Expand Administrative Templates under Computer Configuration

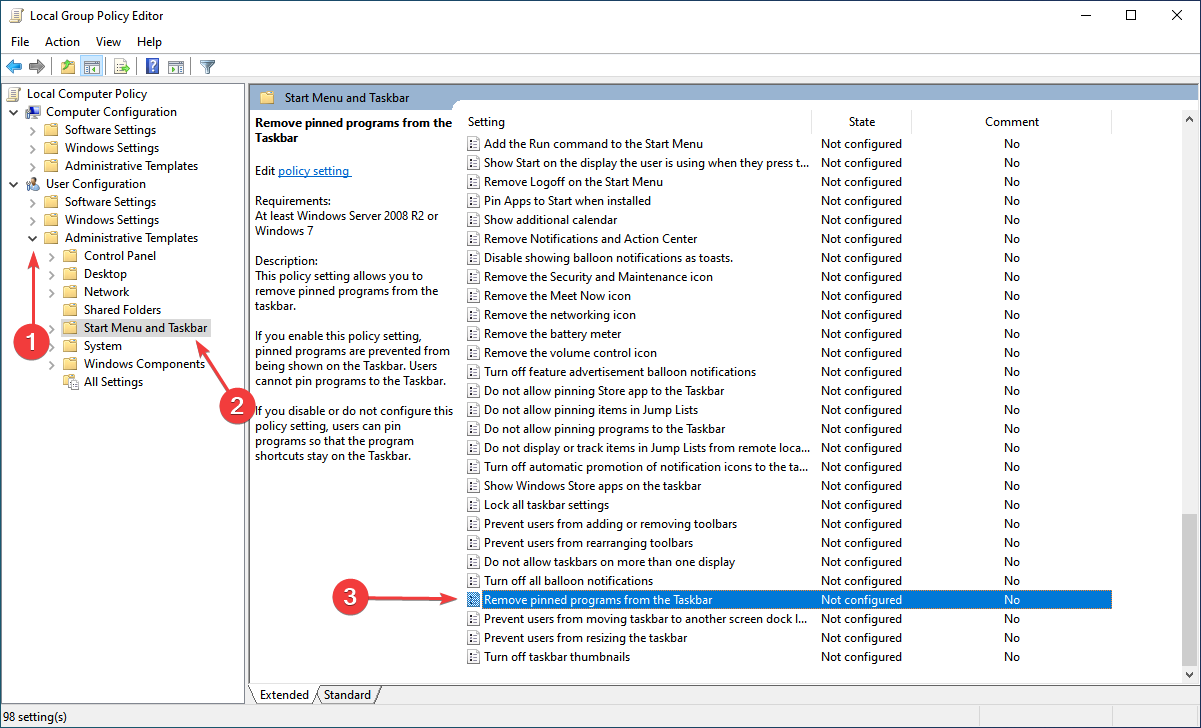pos(33,166)
